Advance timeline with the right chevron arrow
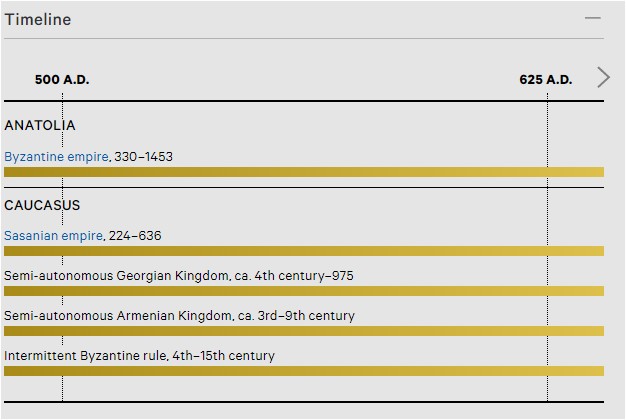Viewport: 626px width, 420px height. 603,77
